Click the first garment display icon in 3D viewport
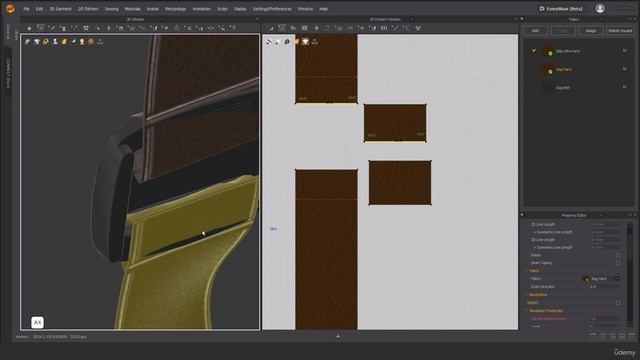This screenshot has width=640, height=360. click(x=27, y=42)
